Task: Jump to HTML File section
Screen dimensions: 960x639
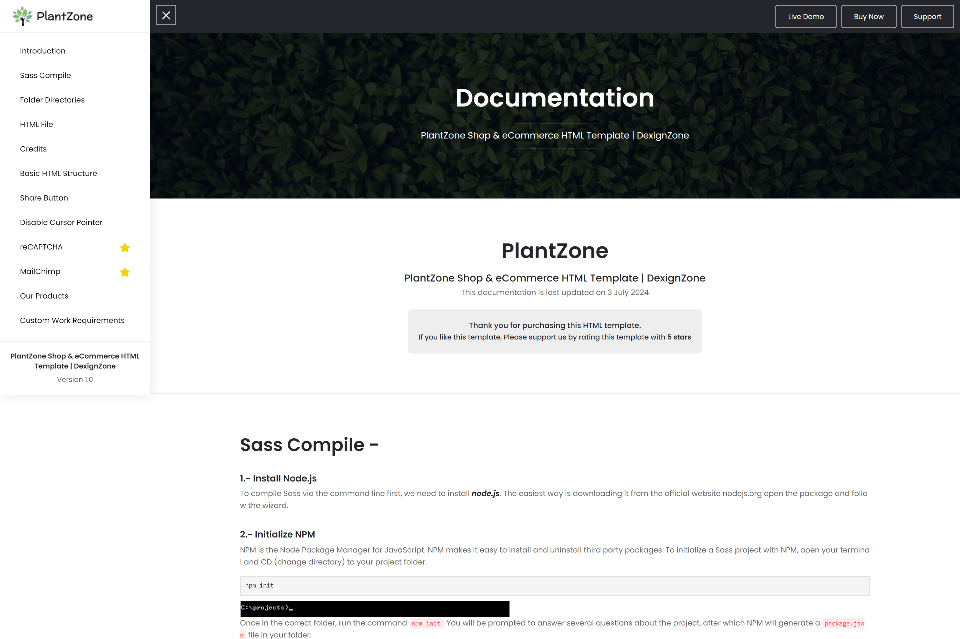Action: [36, 124]
